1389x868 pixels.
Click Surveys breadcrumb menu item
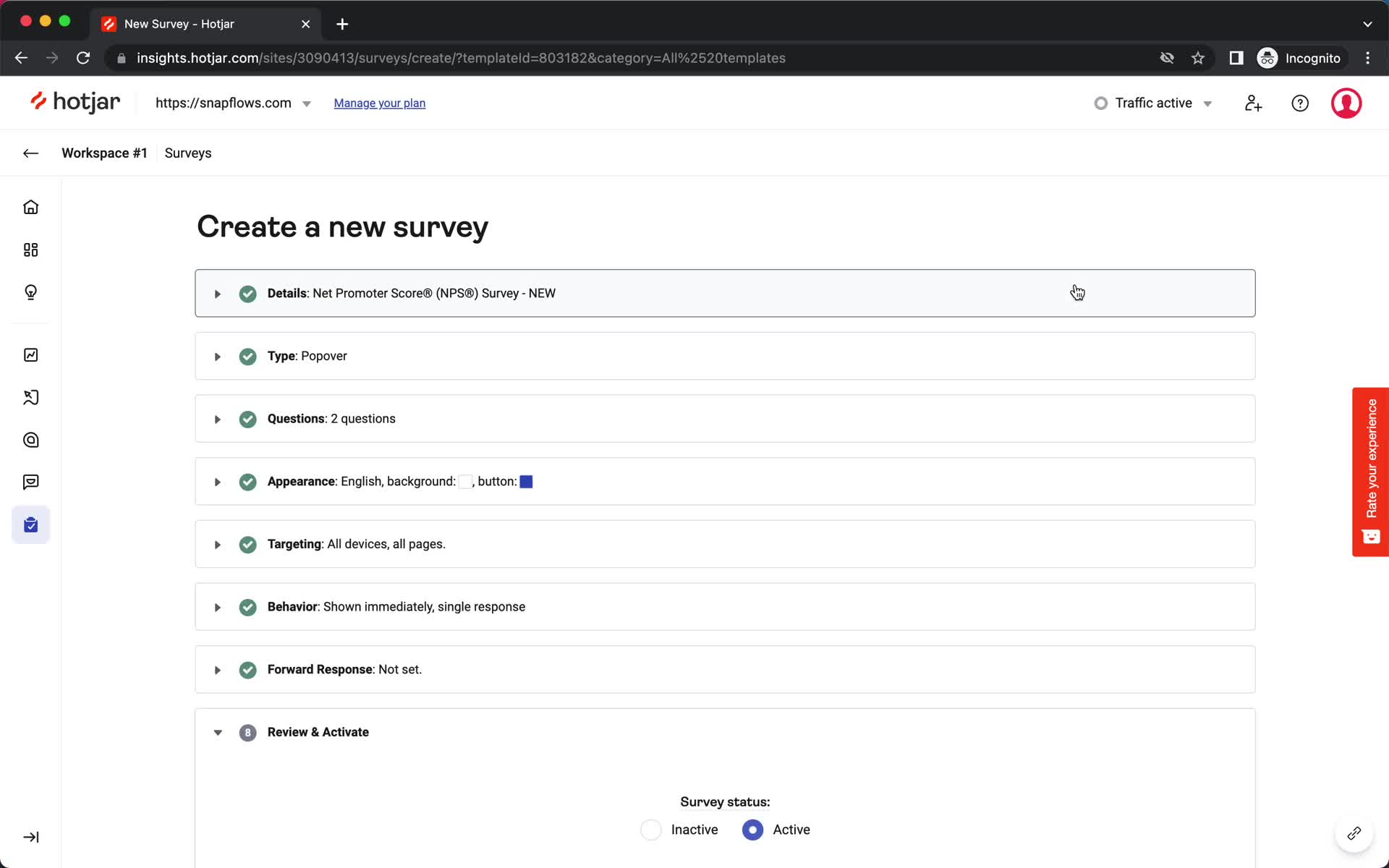(x=189, y=153)
